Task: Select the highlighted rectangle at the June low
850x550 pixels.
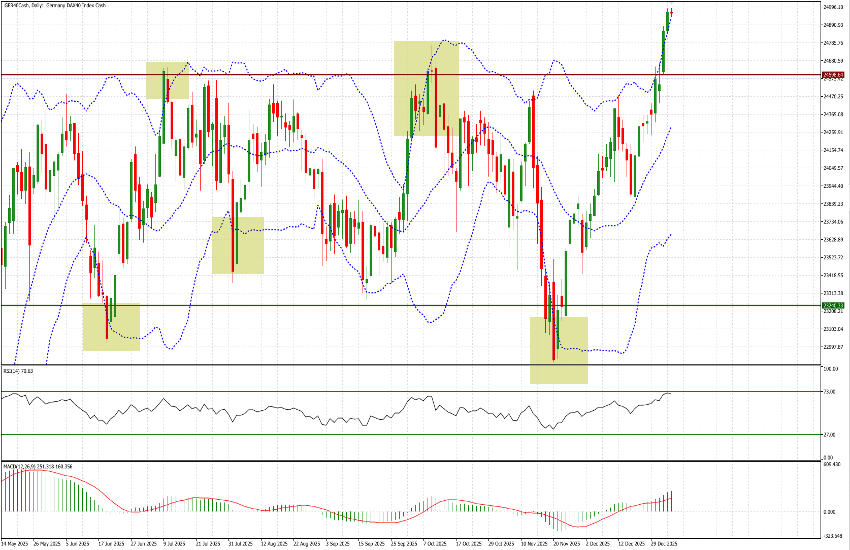Action: coord(110,327)
